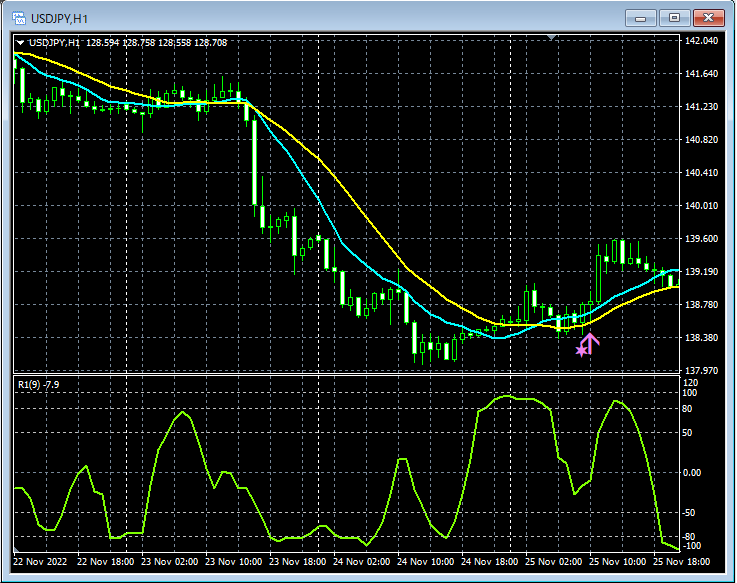
Task: Click the indicator scale value -50
Action: (689, 513)
